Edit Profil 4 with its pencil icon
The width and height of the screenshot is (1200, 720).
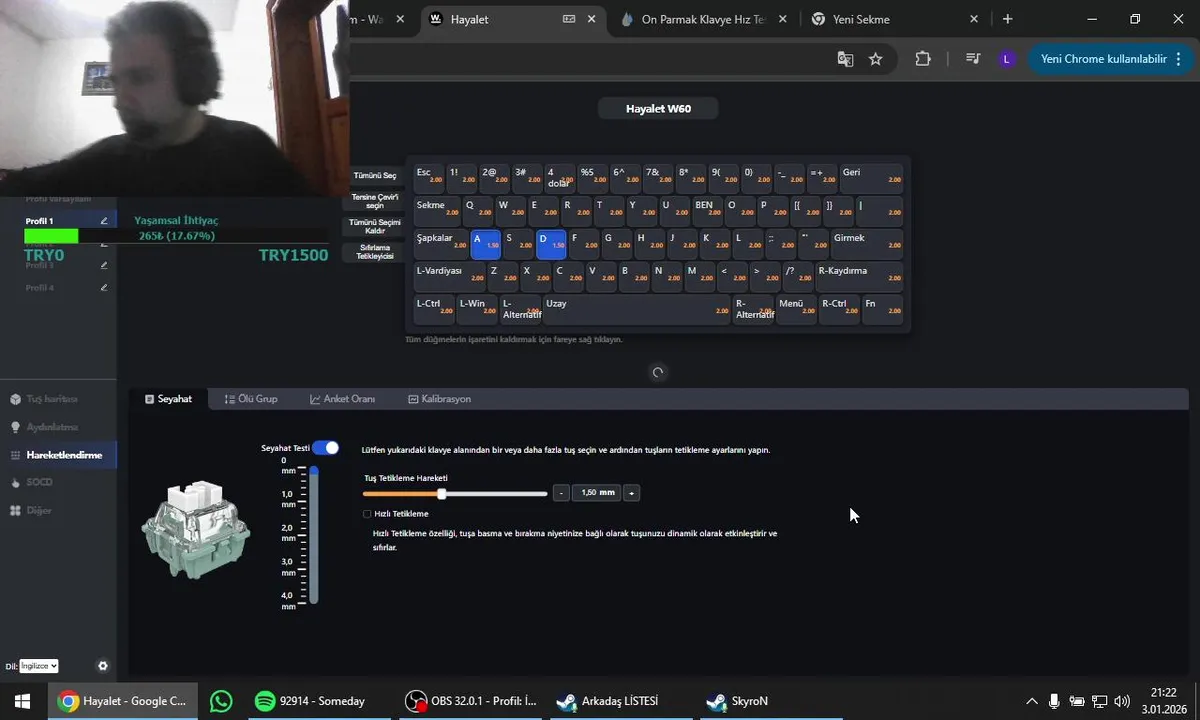point(104,288)
